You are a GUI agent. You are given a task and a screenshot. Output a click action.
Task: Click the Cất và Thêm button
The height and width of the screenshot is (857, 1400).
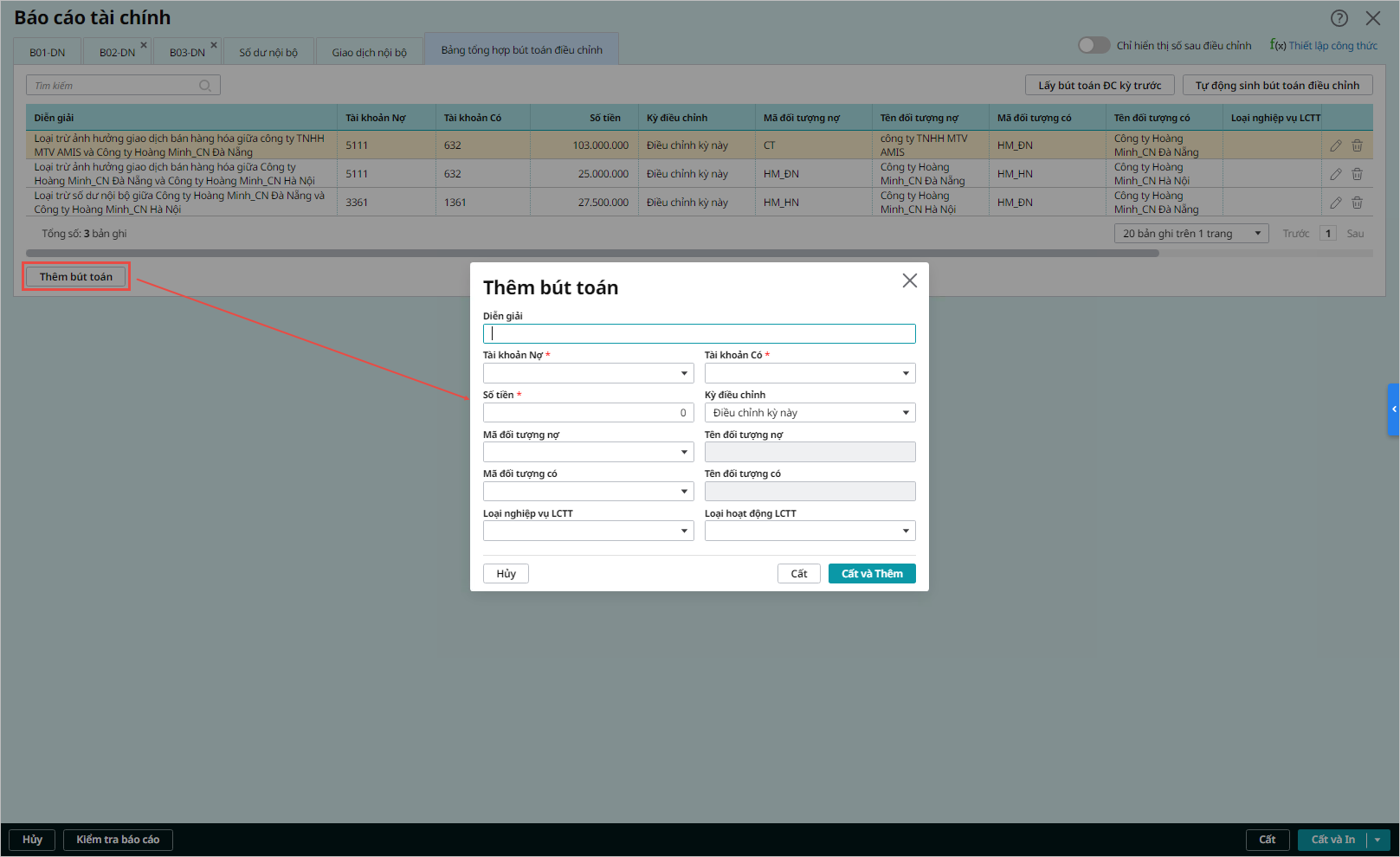(871, 574)
